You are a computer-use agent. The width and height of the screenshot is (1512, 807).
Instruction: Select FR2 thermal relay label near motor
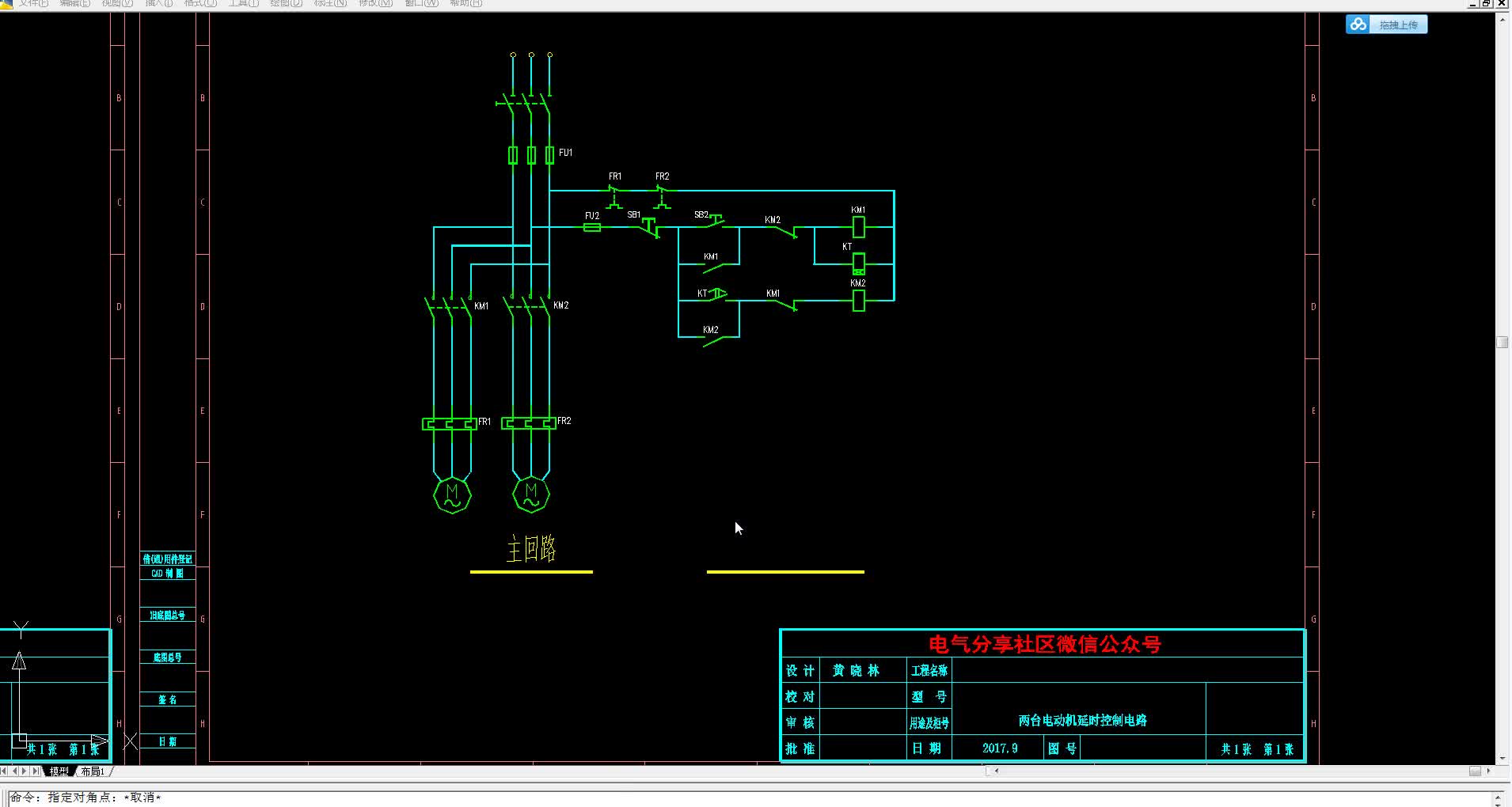[x=564, y=421]
